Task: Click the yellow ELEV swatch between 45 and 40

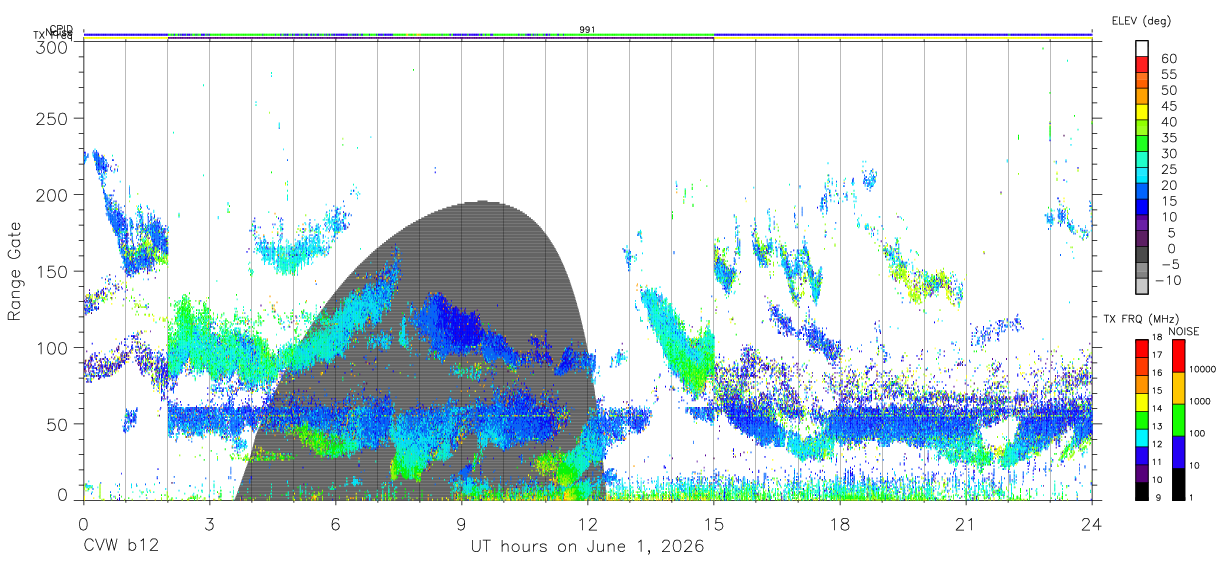Action: pyautogui.click(x=1142, y=113)
